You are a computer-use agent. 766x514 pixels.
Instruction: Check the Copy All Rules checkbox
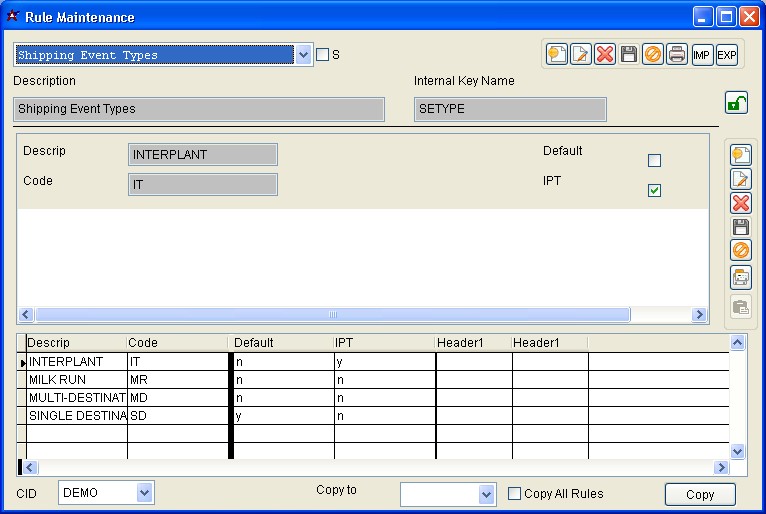tap(515, 493)
